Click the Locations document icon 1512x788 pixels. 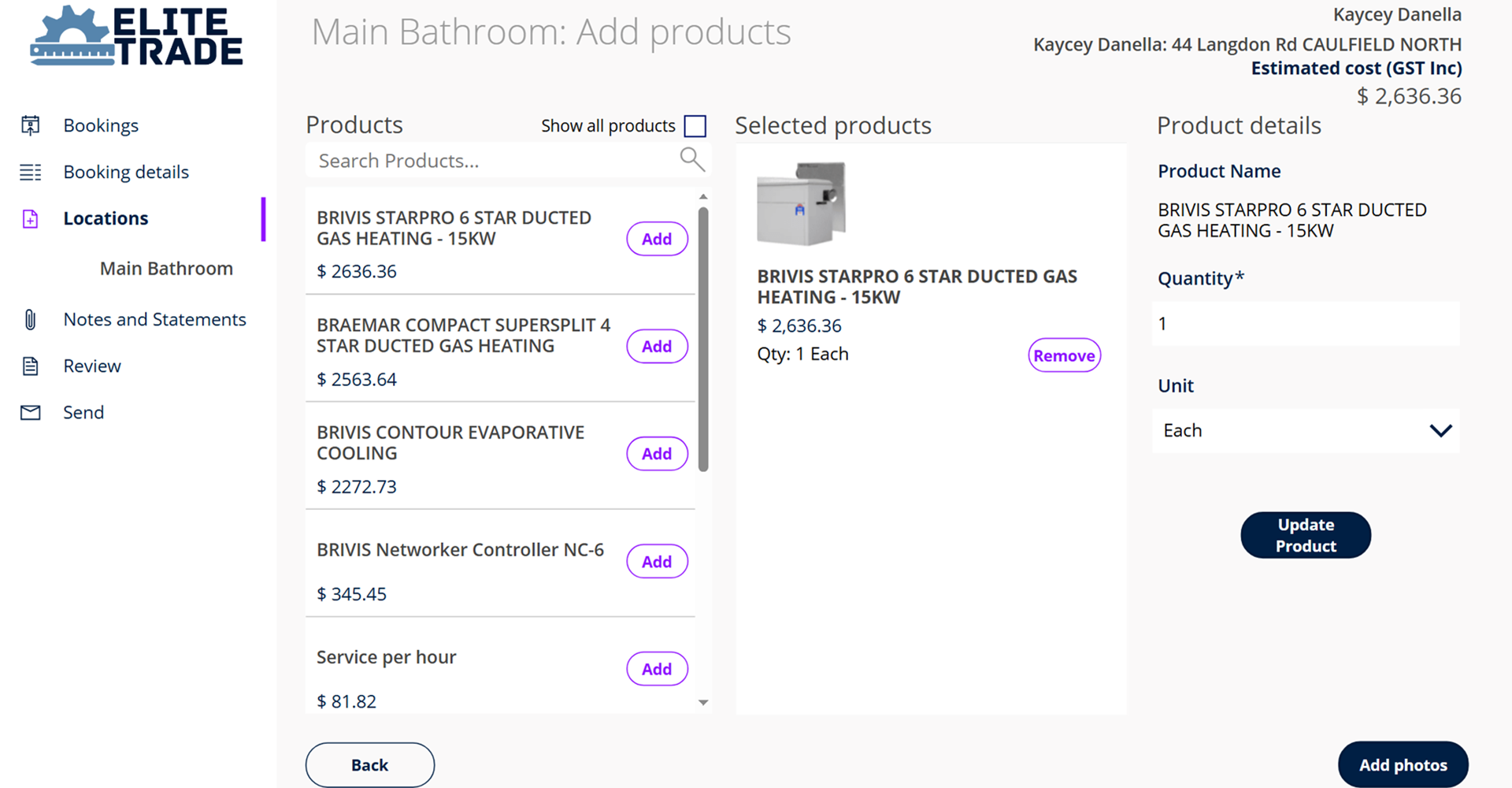tap(31, 218)
